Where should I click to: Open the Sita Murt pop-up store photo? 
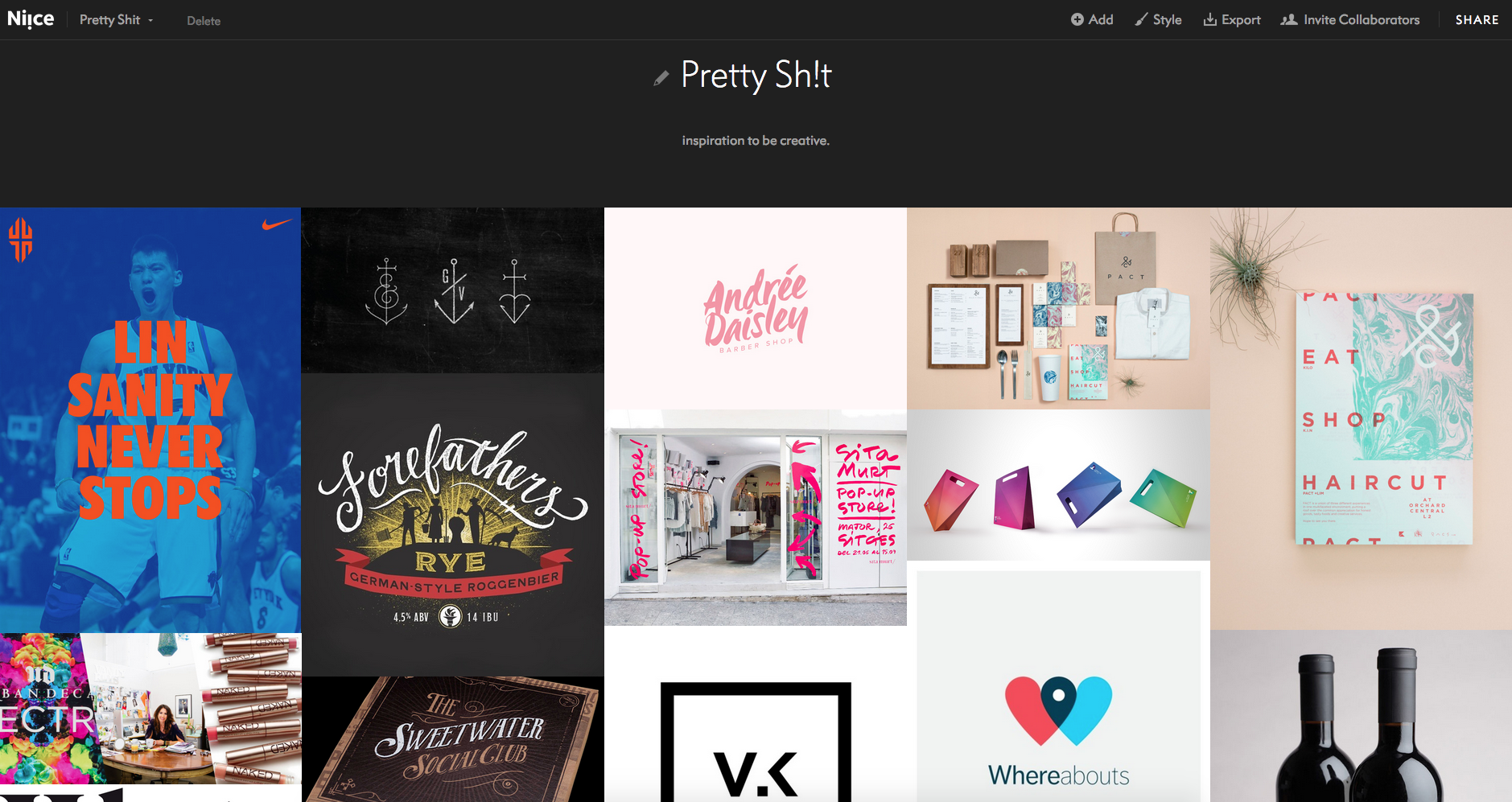point(756,517)
